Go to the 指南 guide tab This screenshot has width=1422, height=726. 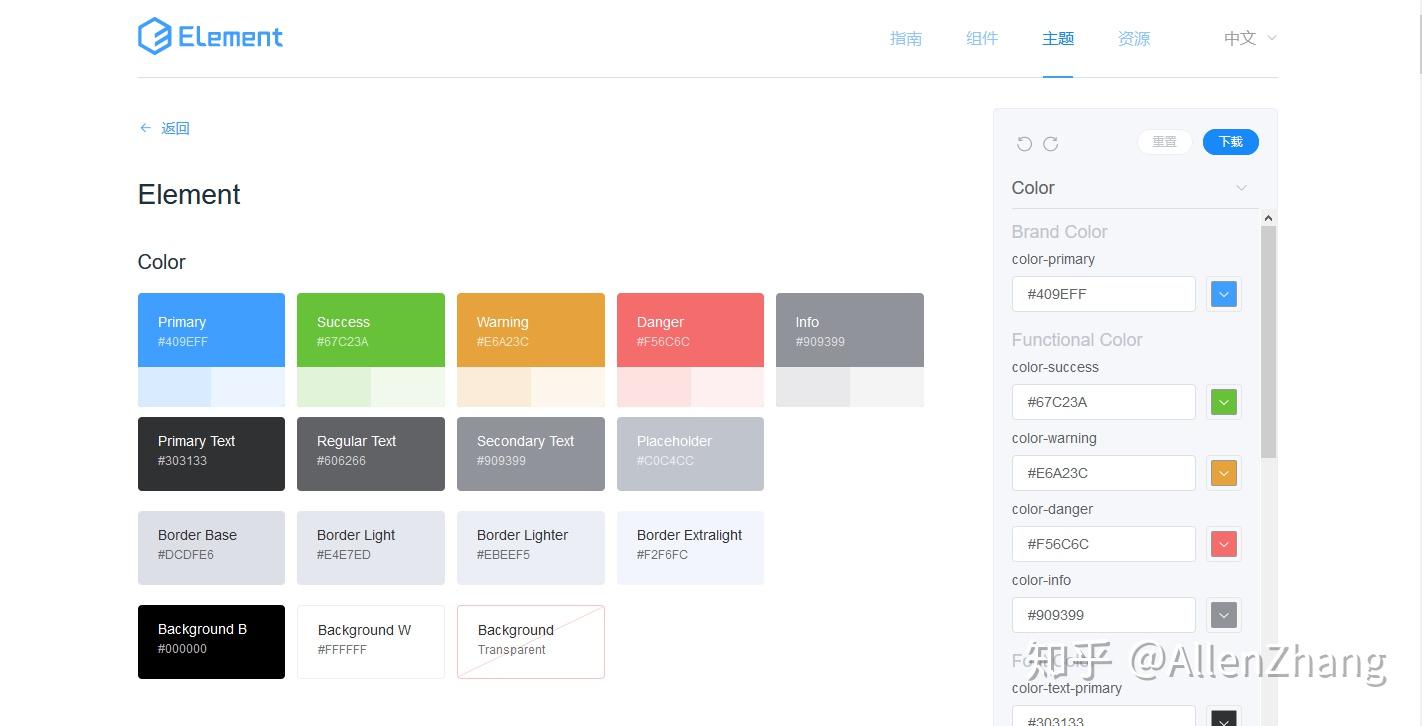(x=906, y=38)
